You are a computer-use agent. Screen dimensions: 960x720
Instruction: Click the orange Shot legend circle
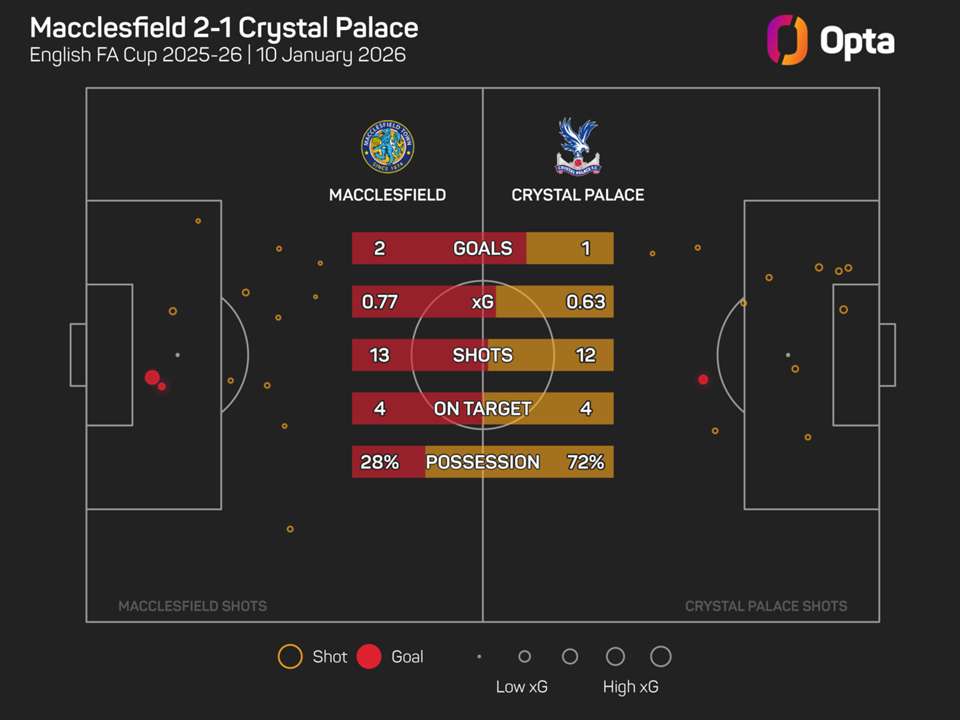click(290, 657)
